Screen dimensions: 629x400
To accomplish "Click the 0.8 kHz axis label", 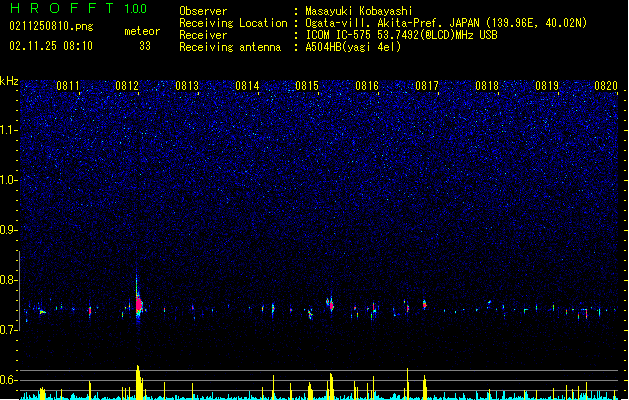I will [9, 280].
